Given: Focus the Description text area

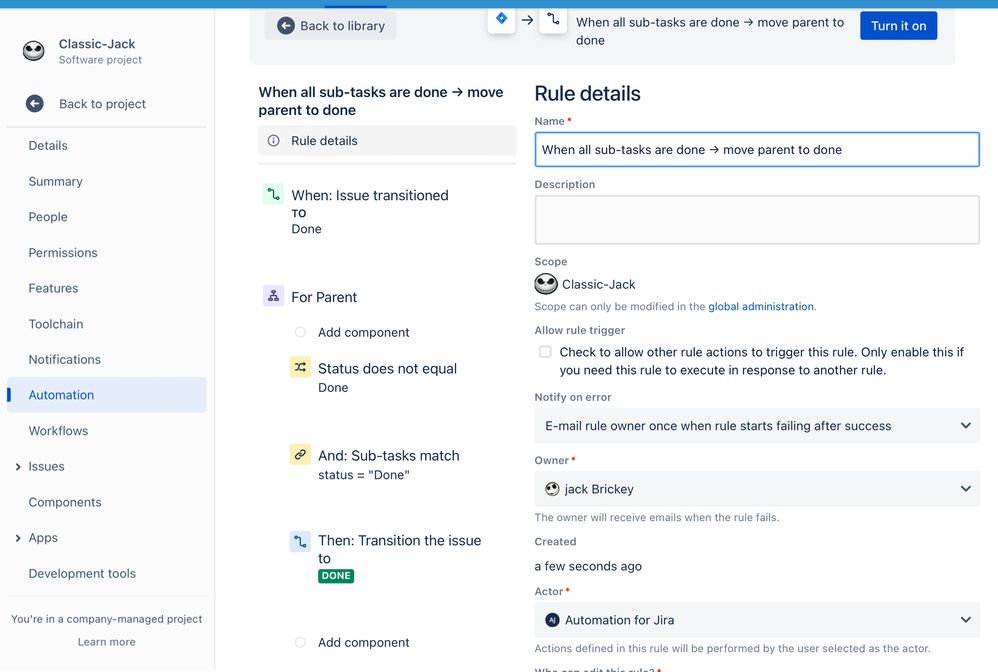Looking at the screenshot, I should tap(757, 220).
